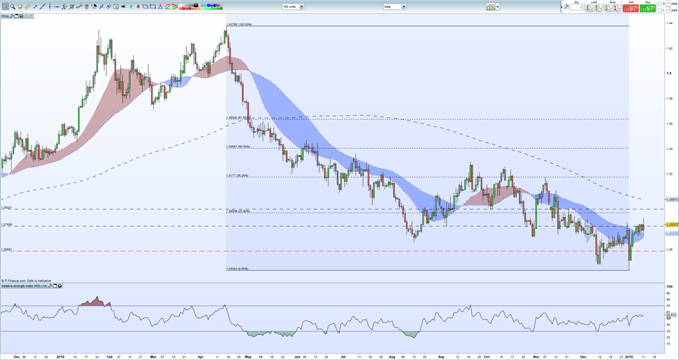Screen dimensions: 679x360
Task: Open the Daily timeframe dropdown
Action: 394,6
